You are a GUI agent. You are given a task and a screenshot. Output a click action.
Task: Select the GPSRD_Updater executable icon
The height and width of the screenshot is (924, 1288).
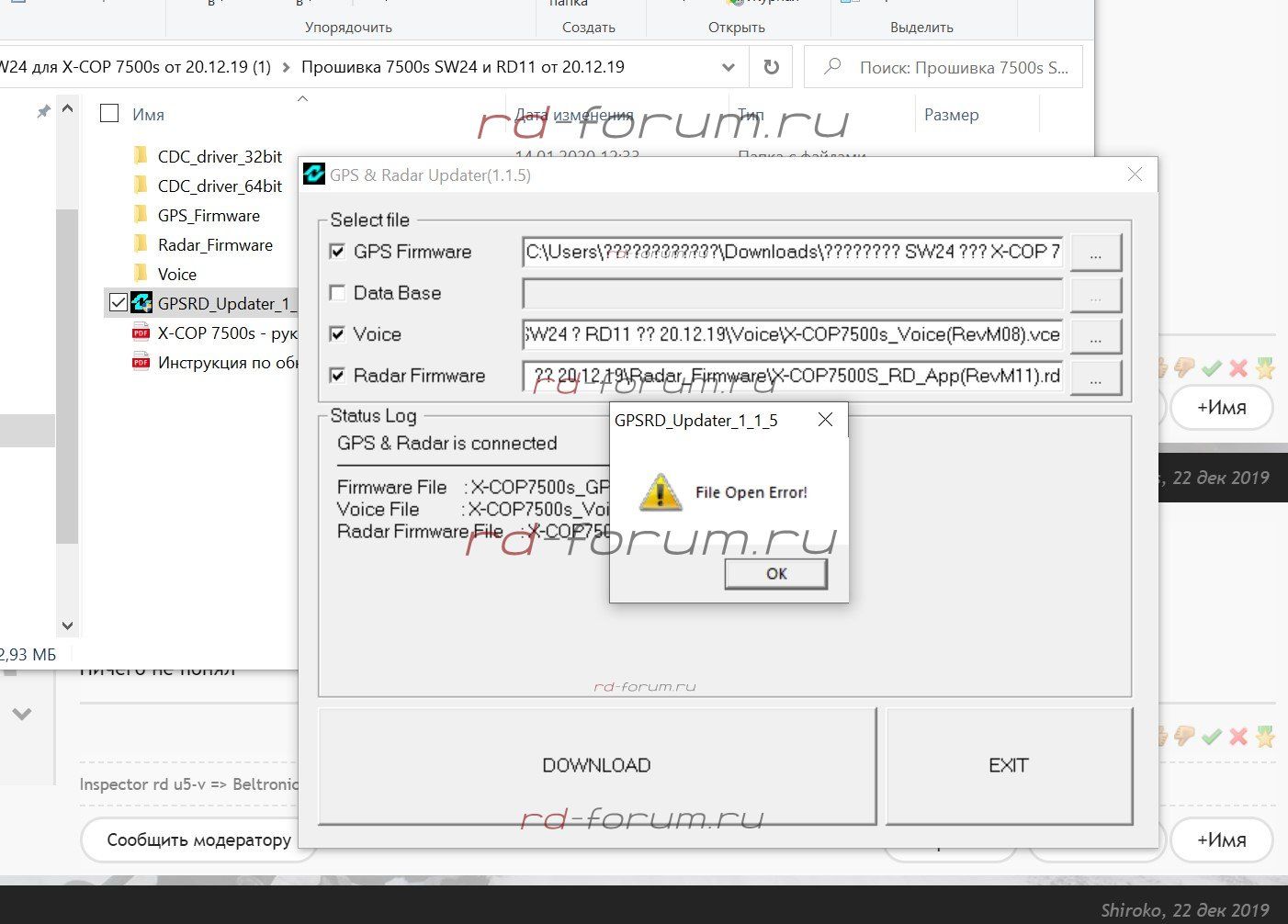coord(141,303)
